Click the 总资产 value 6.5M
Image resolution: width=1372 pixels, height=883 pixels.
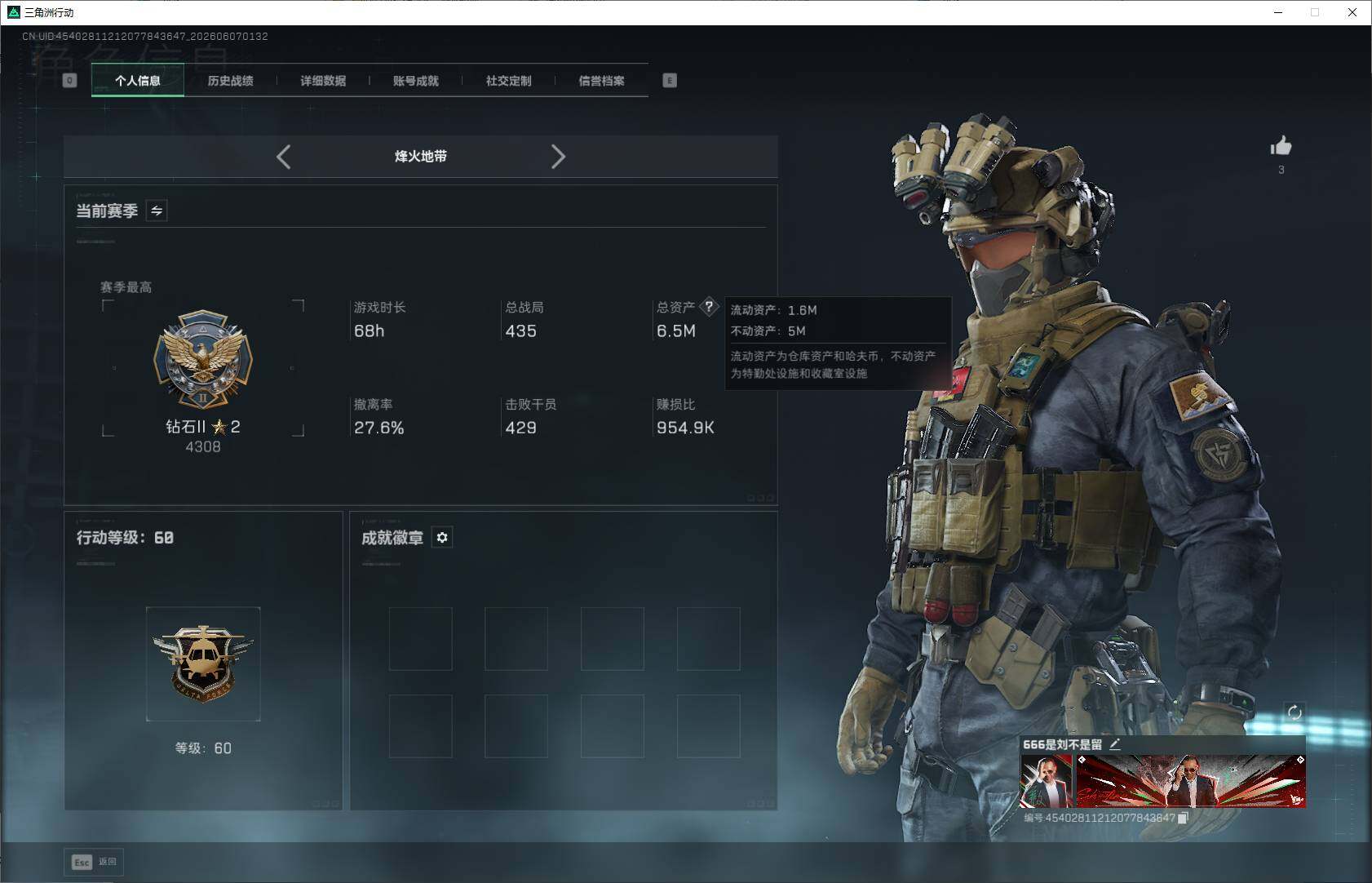pyautogui.click(x=676, y=331)
